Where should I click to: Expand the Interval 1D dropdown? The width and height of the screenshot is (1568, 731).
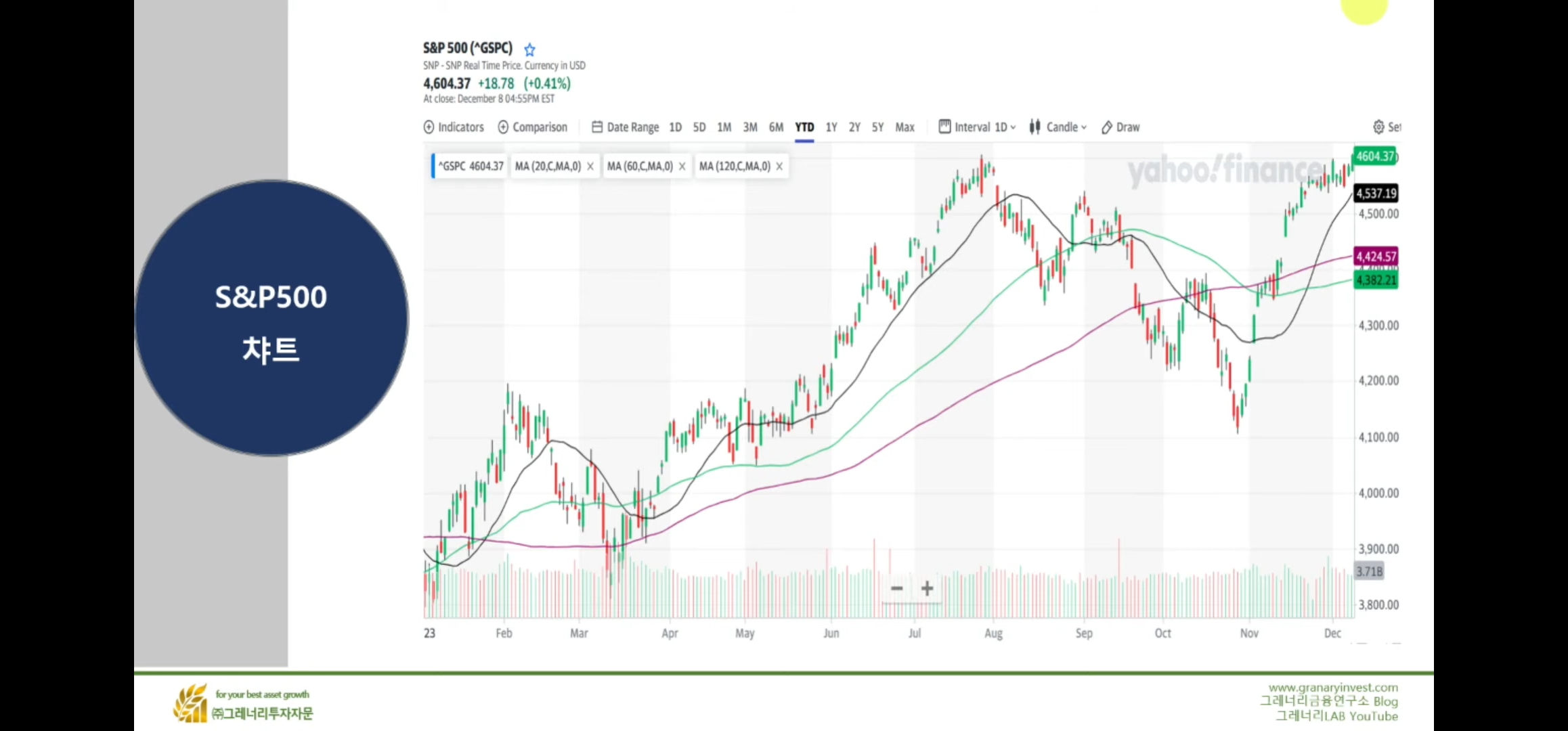[x=977, y=127]
